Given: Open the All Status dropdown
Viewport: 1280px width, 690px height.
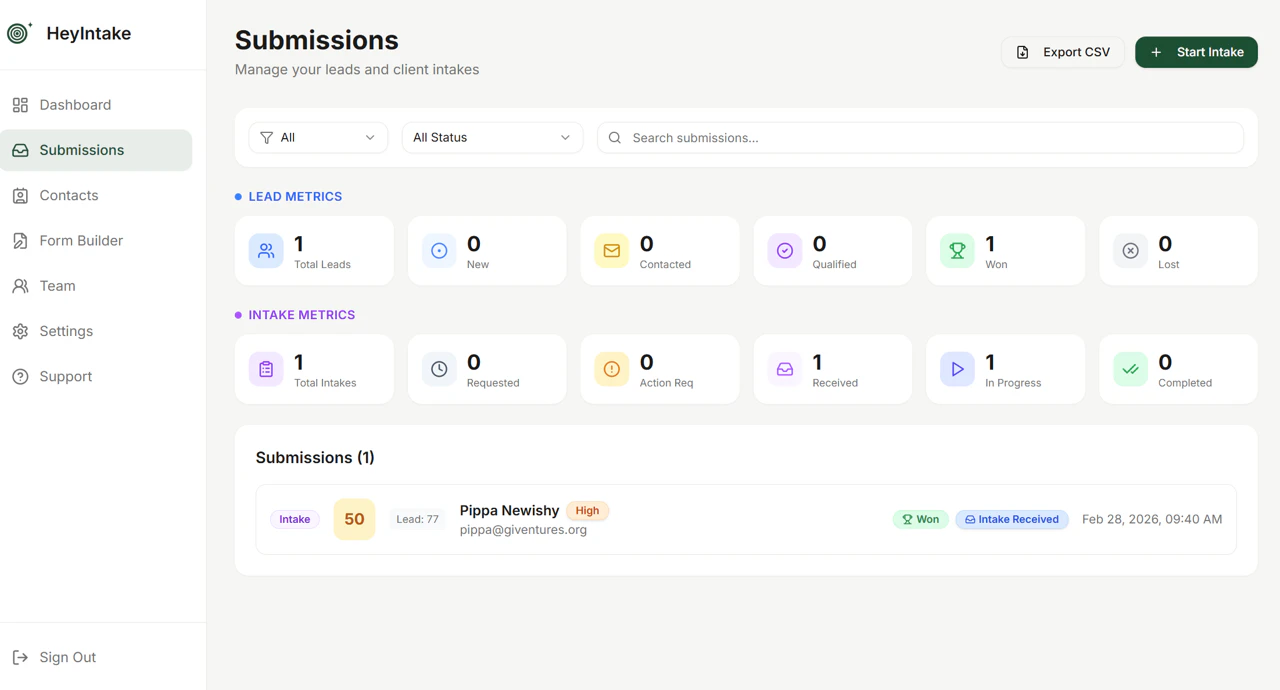Looking at the screenshot, I should click(x=492, y=138).
